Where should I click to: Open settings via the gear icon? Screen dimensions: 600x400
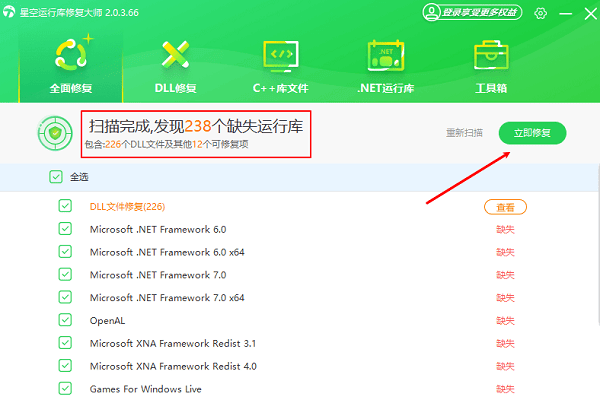pyautogui.click(x=540, y=13)
